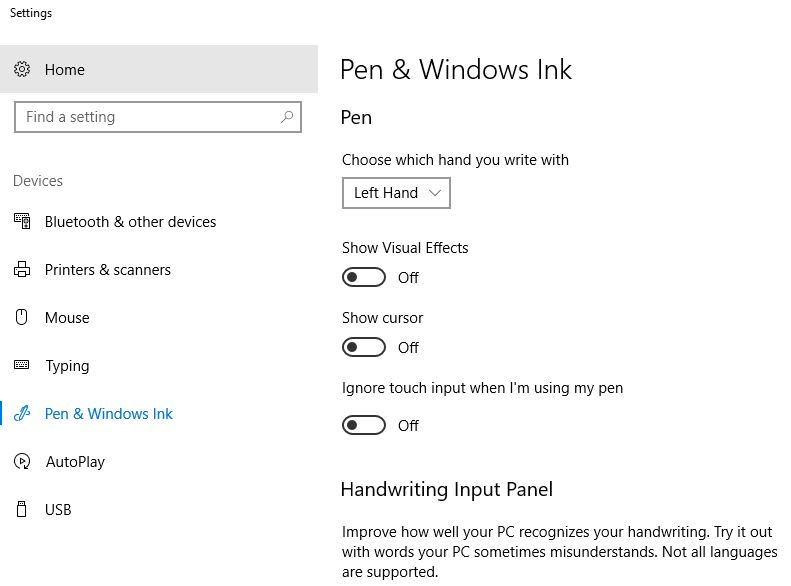The height and width of the screenshot is (586, 791).
Task: Toggle Ignore touch input when using pen
Action: 364,425
